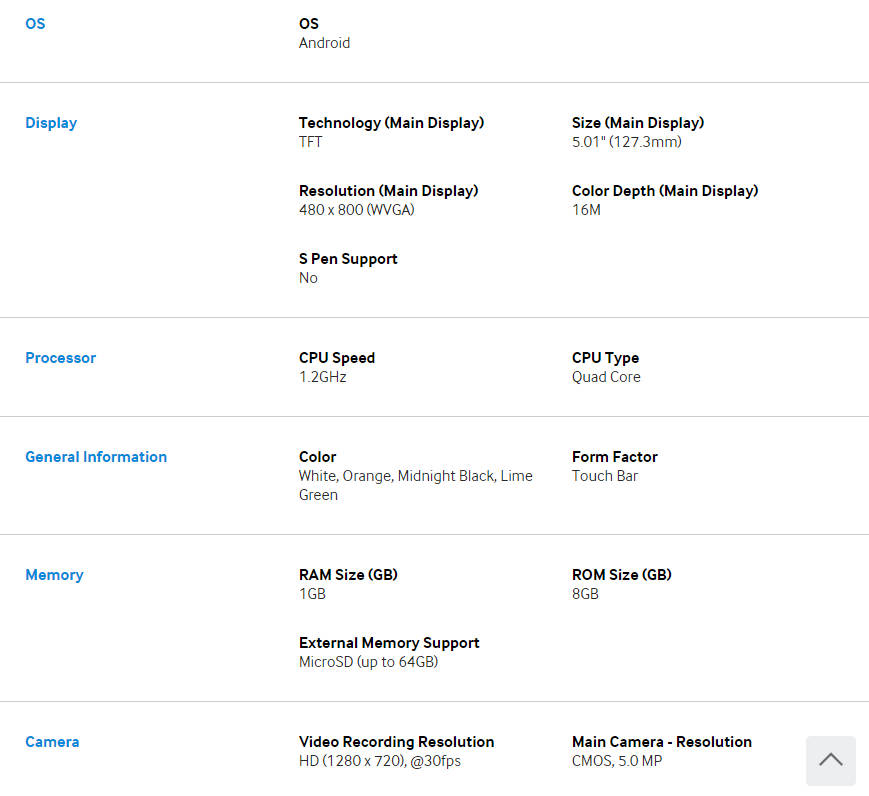Click the Technology (Main Display) label
The width and height of the screenshot is (869, 796).
tap(391, 123)
